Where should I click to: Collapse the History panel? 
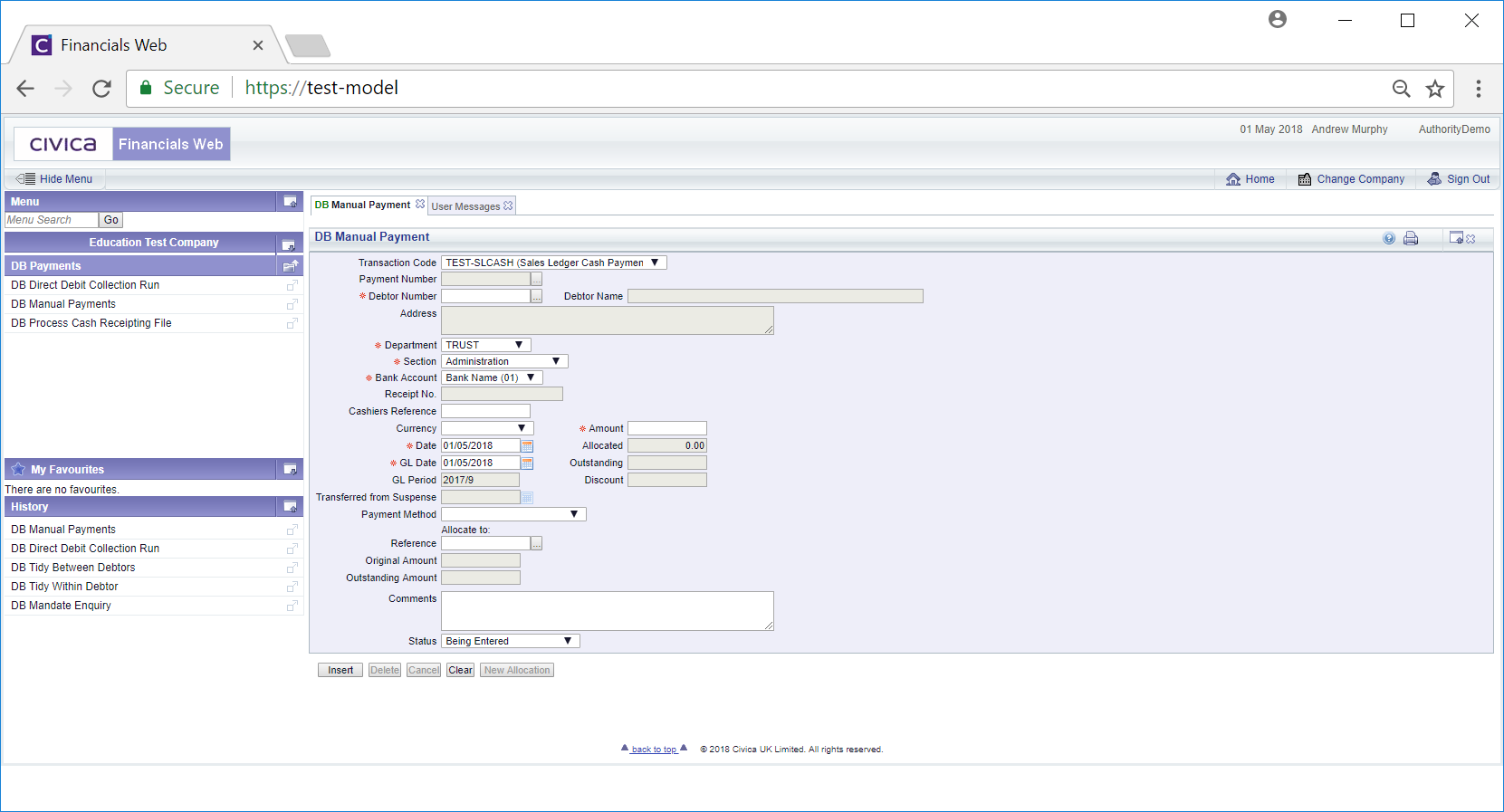tap(290, 506)
